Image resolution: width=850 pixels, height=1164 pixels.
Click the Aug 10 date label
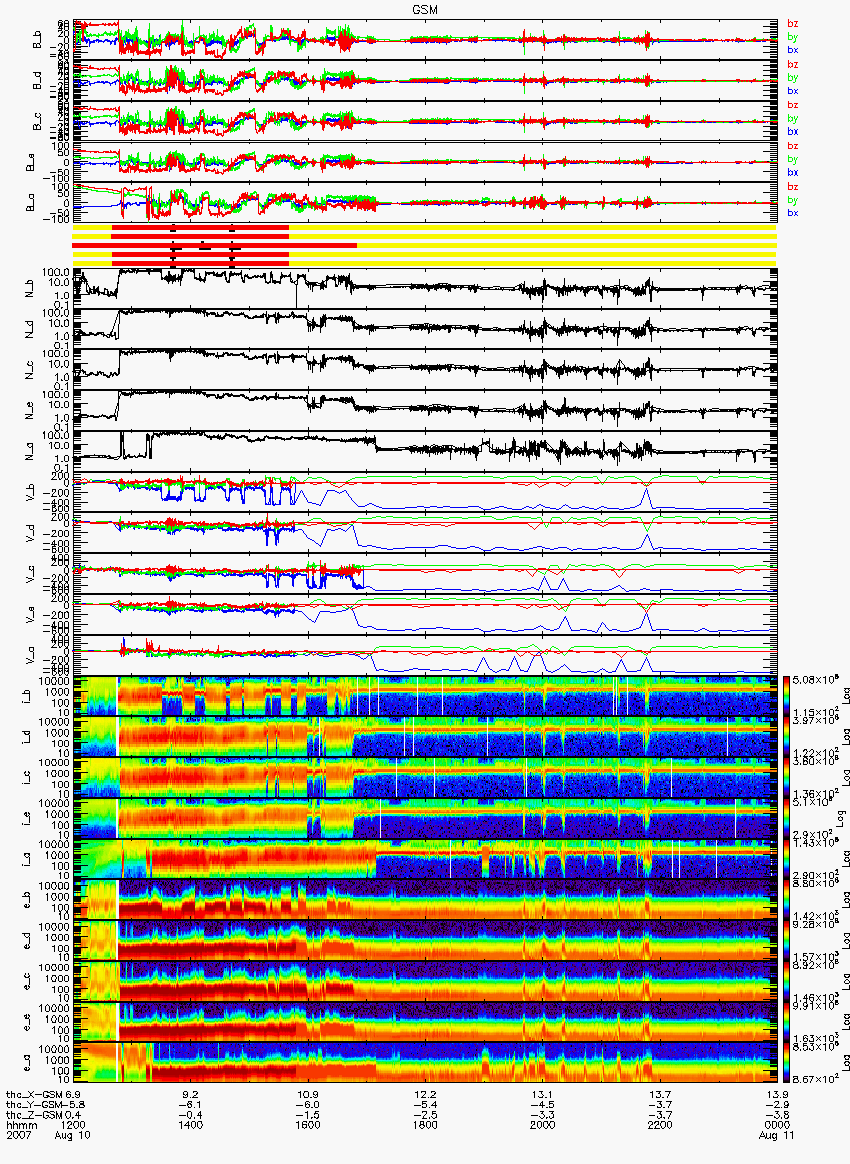click(x=73, y=1136)
